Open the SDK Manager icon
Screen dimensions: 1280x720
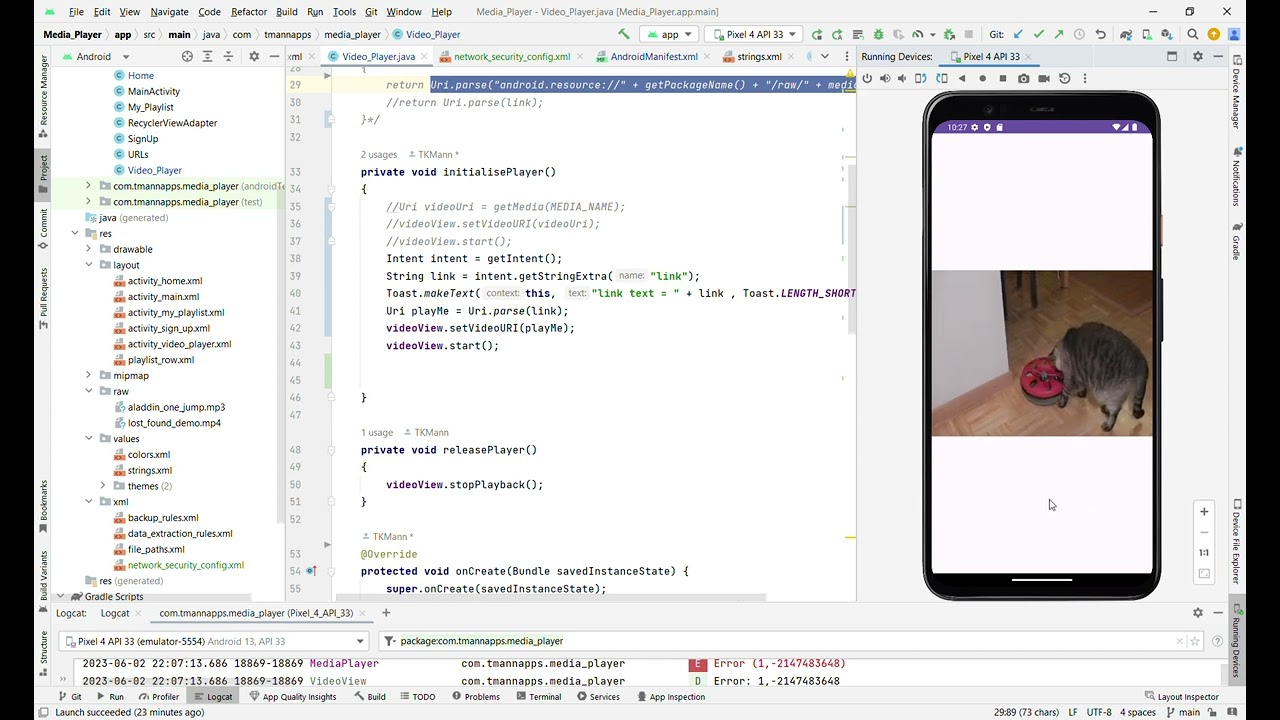(x=1167, y=34)
